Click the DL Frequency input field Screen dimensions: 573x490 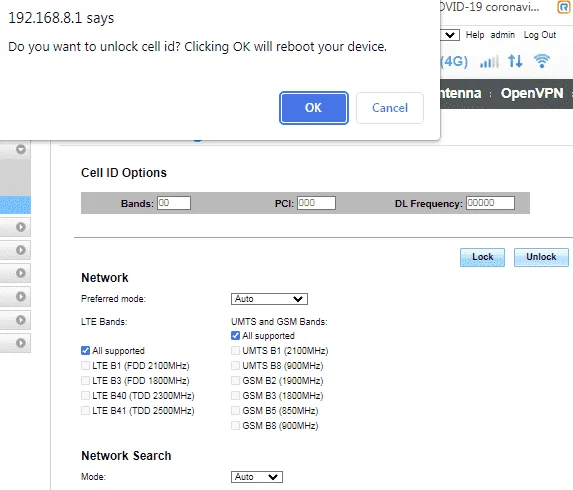point(490,203)
